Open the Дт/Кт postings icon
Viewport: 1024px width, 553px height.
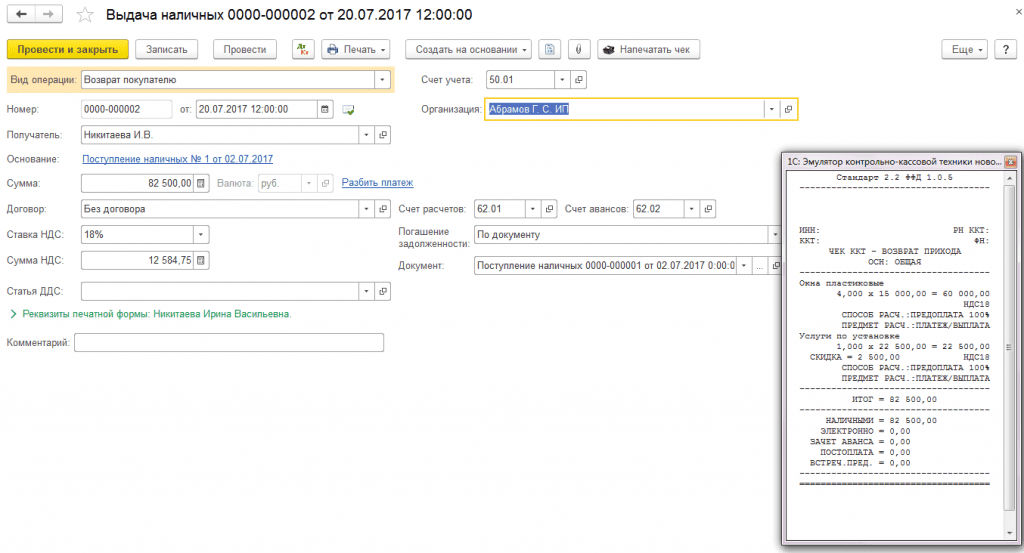click(303, 49)
